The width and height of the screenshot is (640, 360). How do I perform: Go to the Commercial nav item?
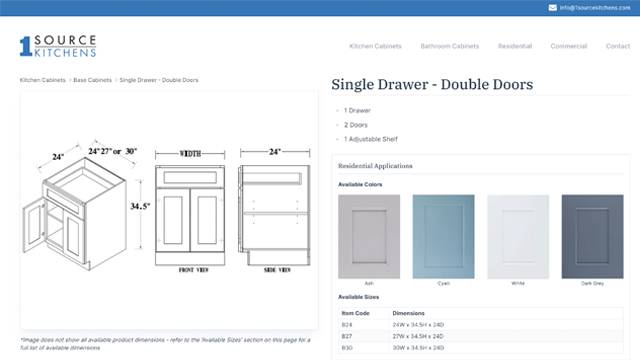point(569,46)
